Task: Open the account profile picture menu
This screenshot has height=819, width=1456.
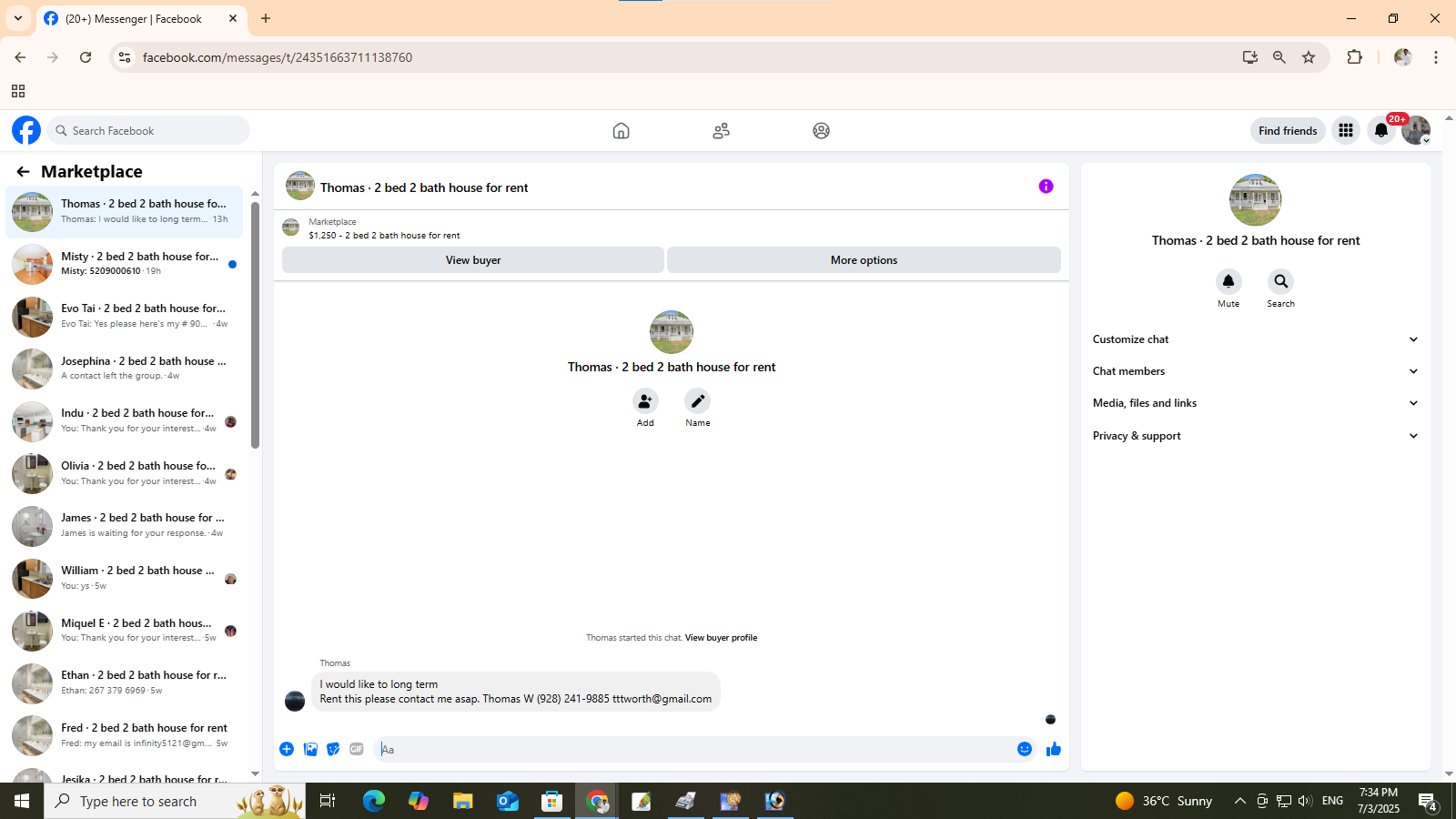Action: 1416,130
